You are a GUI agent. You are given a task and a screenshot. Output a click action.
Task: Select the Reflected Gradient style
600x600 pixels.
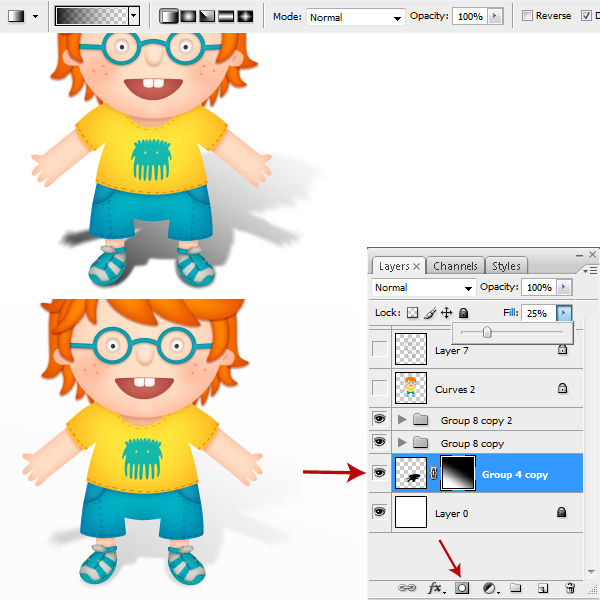coord(226,16)
